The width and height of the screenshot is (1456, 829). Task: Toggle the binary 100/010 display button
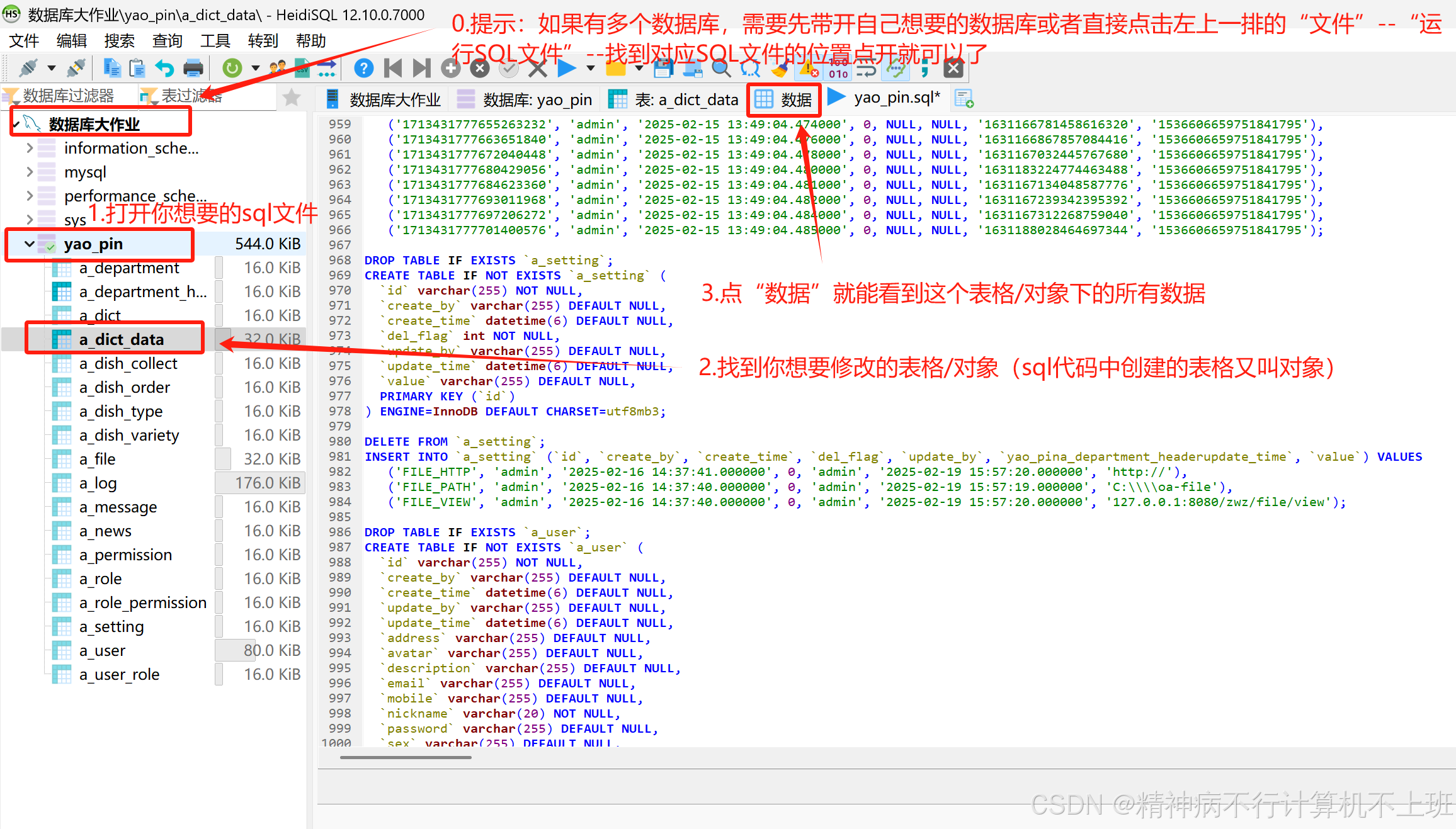click(838, 68)
